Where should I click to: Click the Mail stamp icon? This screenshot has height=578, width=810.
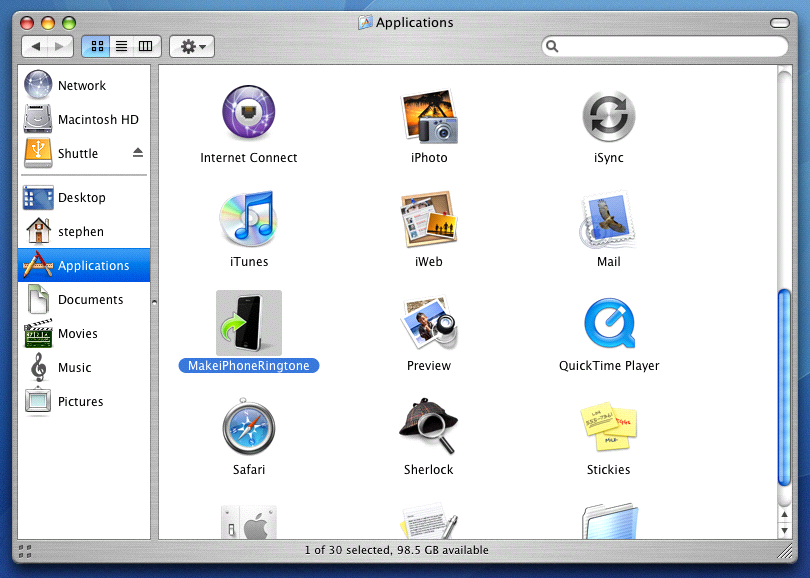tap(608, 220)
